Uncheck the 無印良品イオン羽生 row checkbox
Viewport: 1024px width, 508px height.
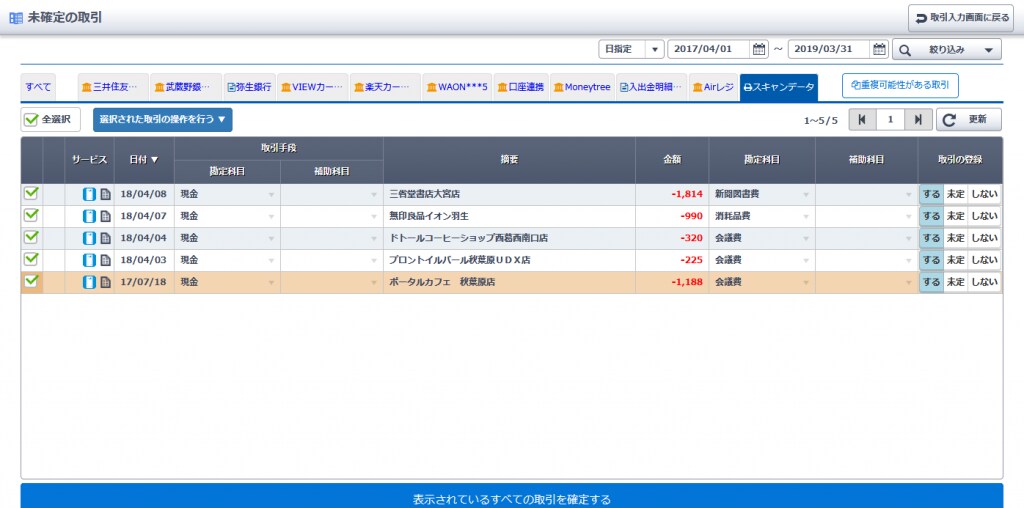31,215
